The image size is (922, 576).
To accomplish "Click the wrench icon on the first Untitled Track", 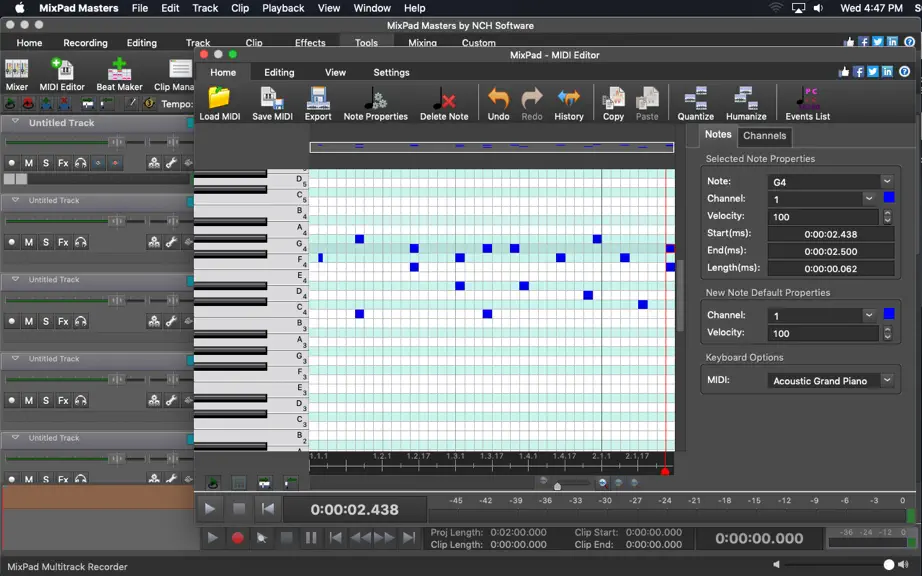I will tap(171, 163).
